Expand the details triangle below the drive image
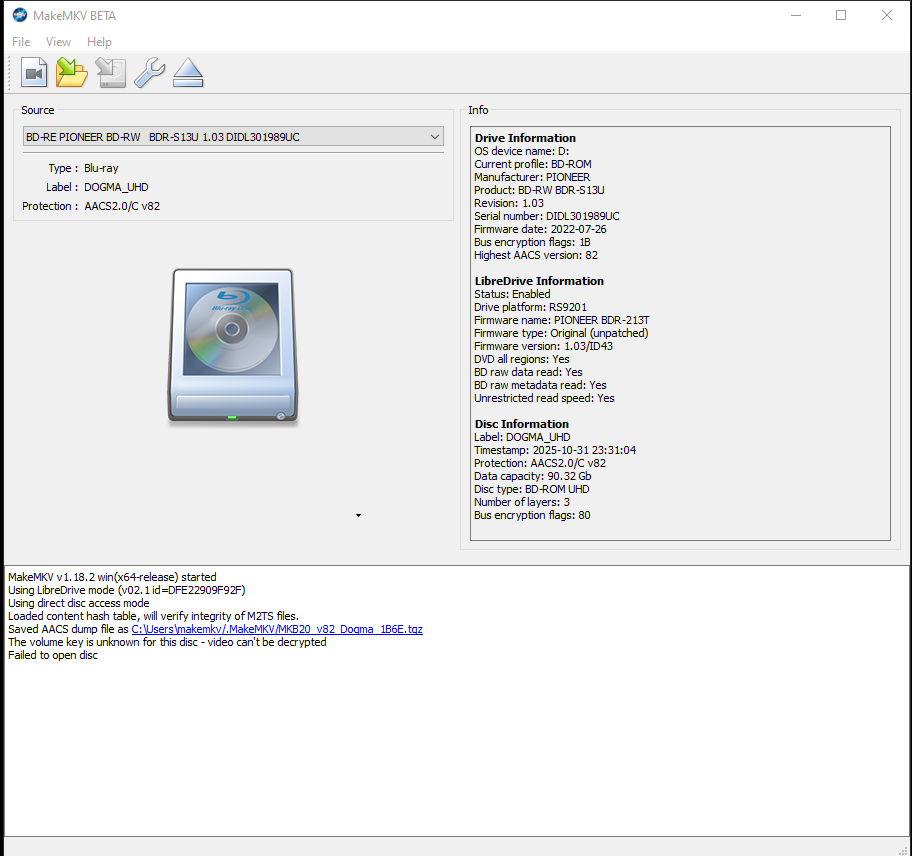This screenshot has width=912, height=856. (358, 514)
